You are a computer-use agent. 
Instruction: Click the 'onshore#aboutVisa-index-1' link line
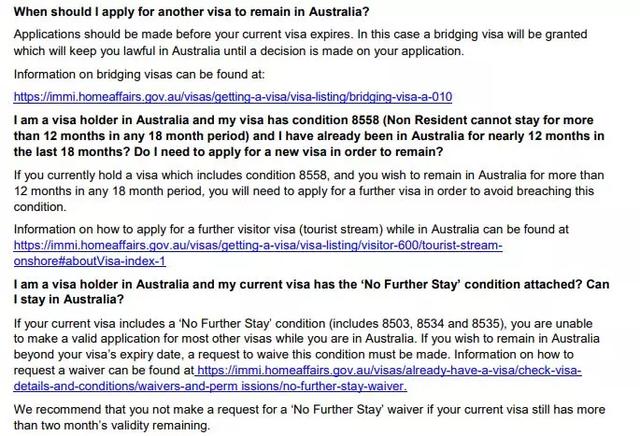pos(89,260)
